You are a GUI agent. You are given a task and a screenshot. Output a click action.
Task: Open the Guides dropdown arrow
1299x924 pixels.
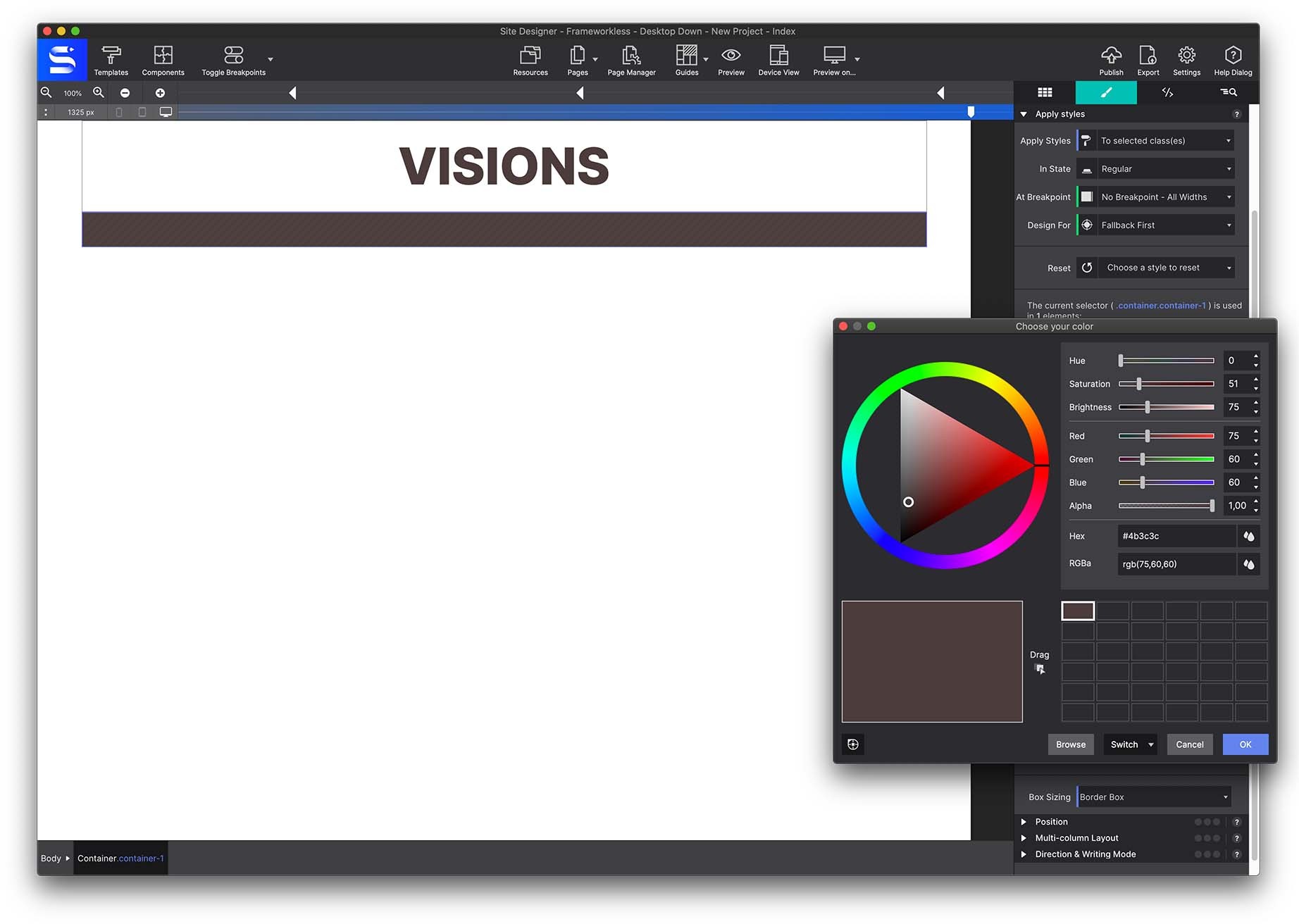click(x=706, y=59)
